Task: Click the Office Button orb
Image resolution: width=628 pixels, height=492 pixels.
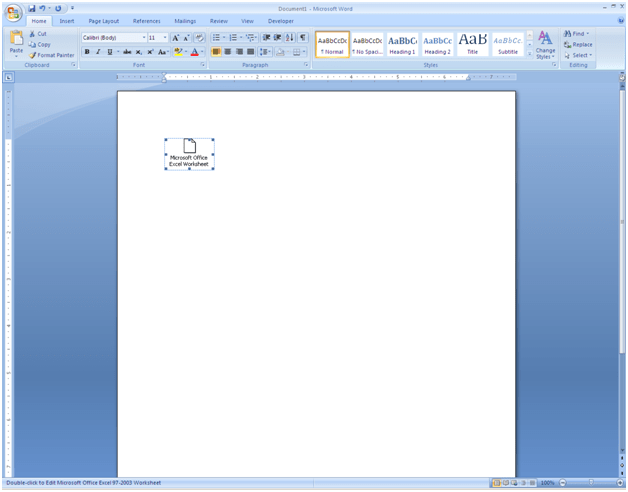Action: click(13, 12)
